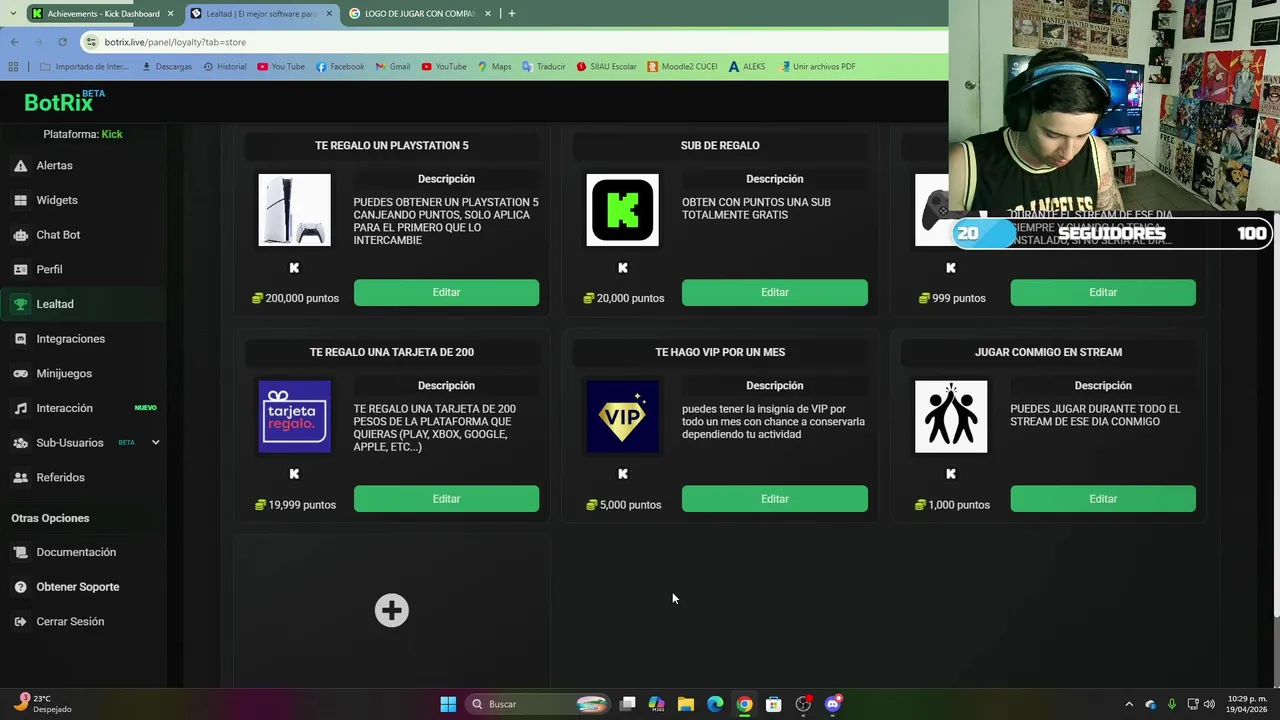Open the Interacción music note icon

[x=20, y=408]
